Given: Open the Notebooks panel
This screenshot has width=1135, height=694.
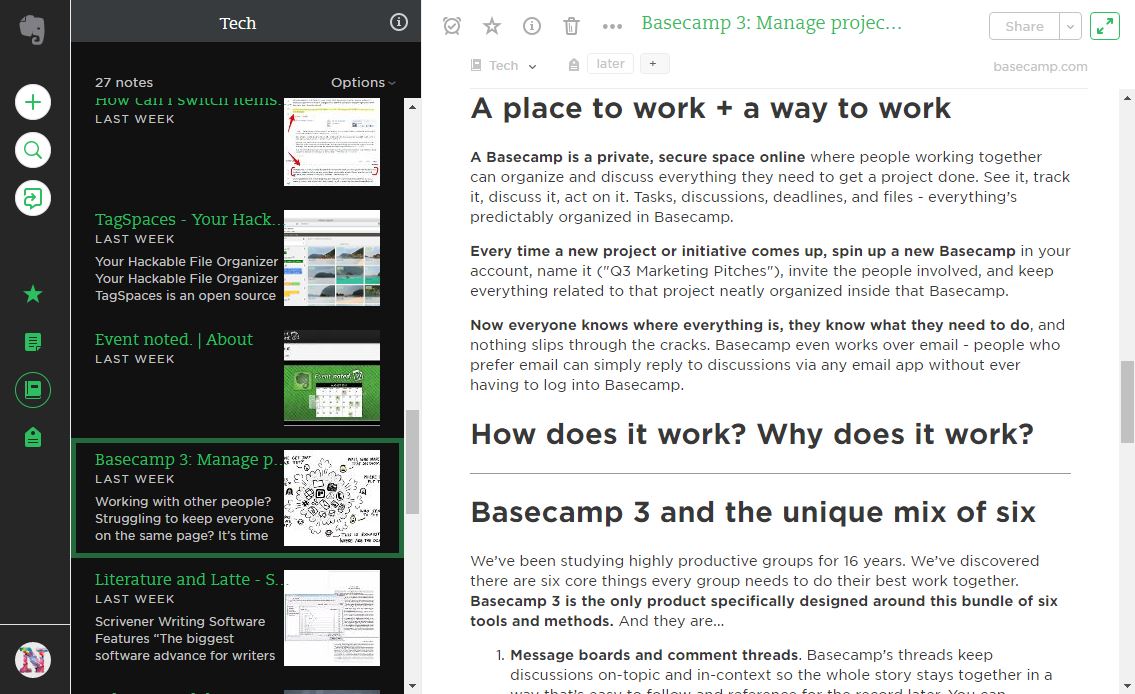Looking at the screenshot, I should click(x=33, y=389).
